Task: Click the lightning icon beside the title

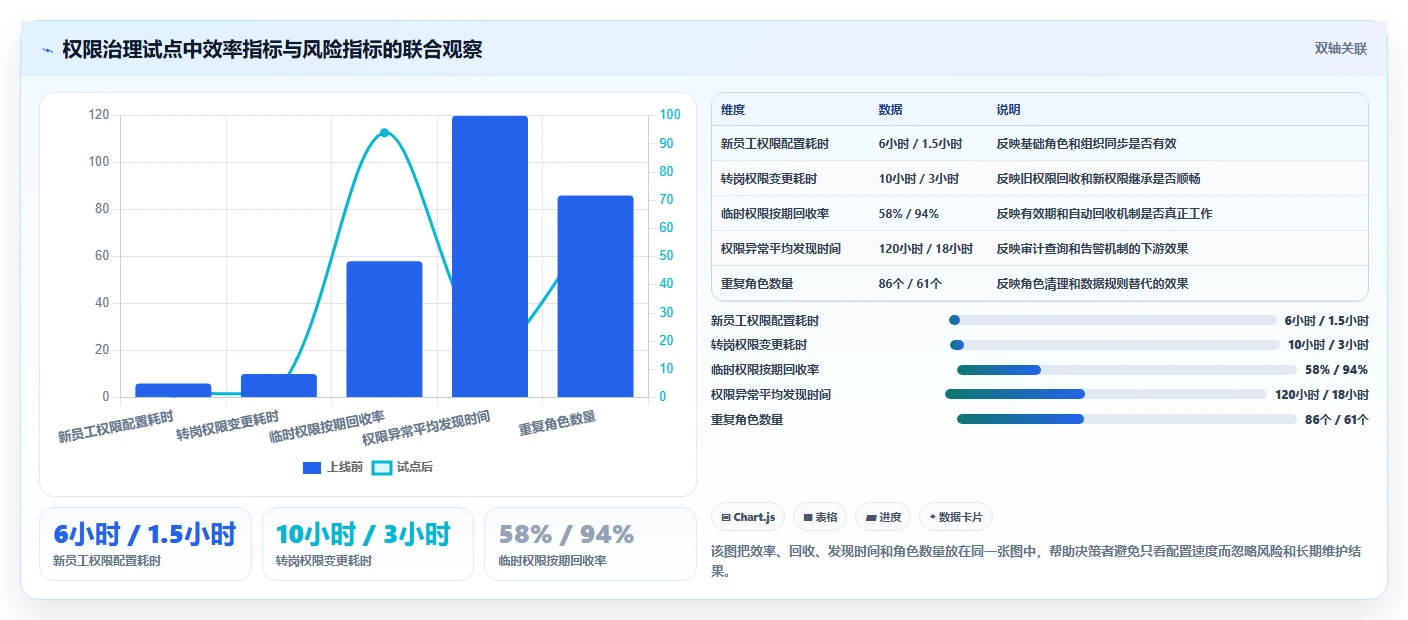Action: pyautogui.click(x=48, y=49)
